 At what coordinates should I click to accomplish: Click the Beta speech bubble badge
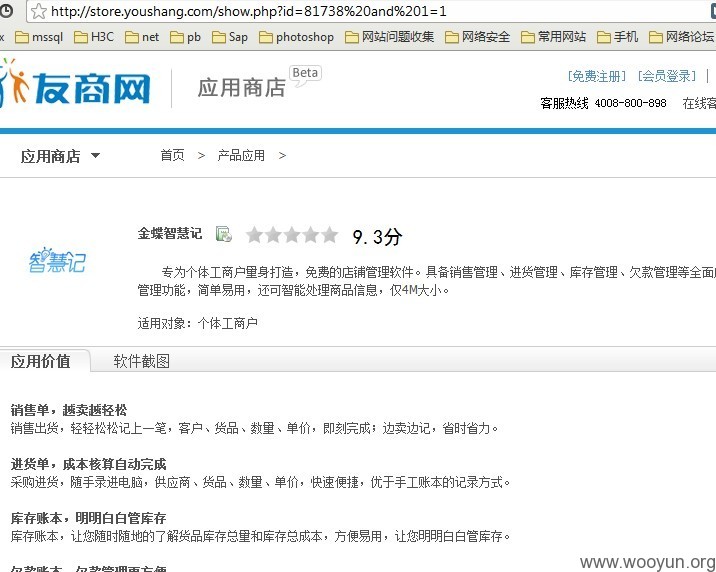(x=305, y=75)
